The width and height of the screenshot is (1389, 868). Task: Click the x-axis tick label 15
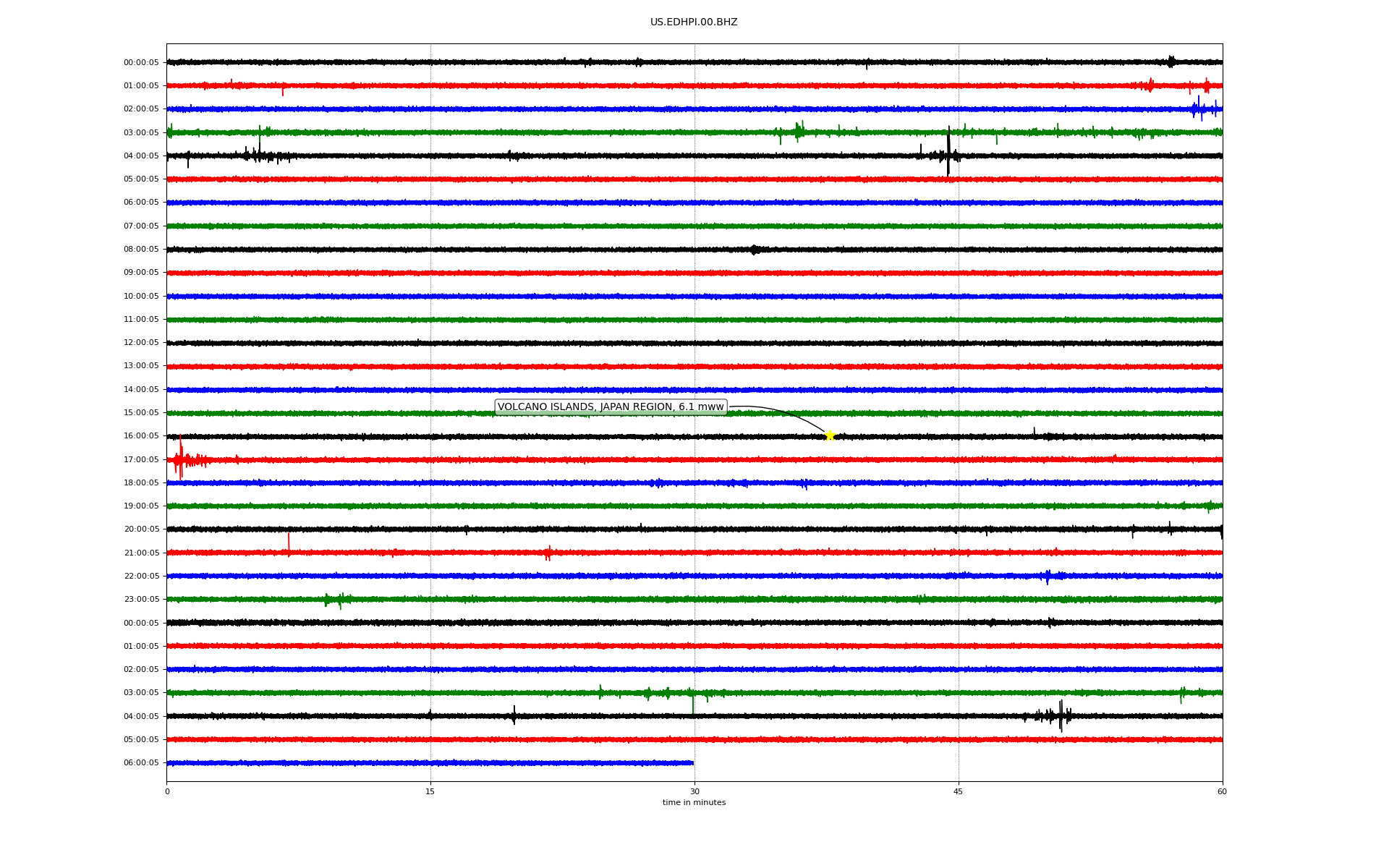click(430, 792)
